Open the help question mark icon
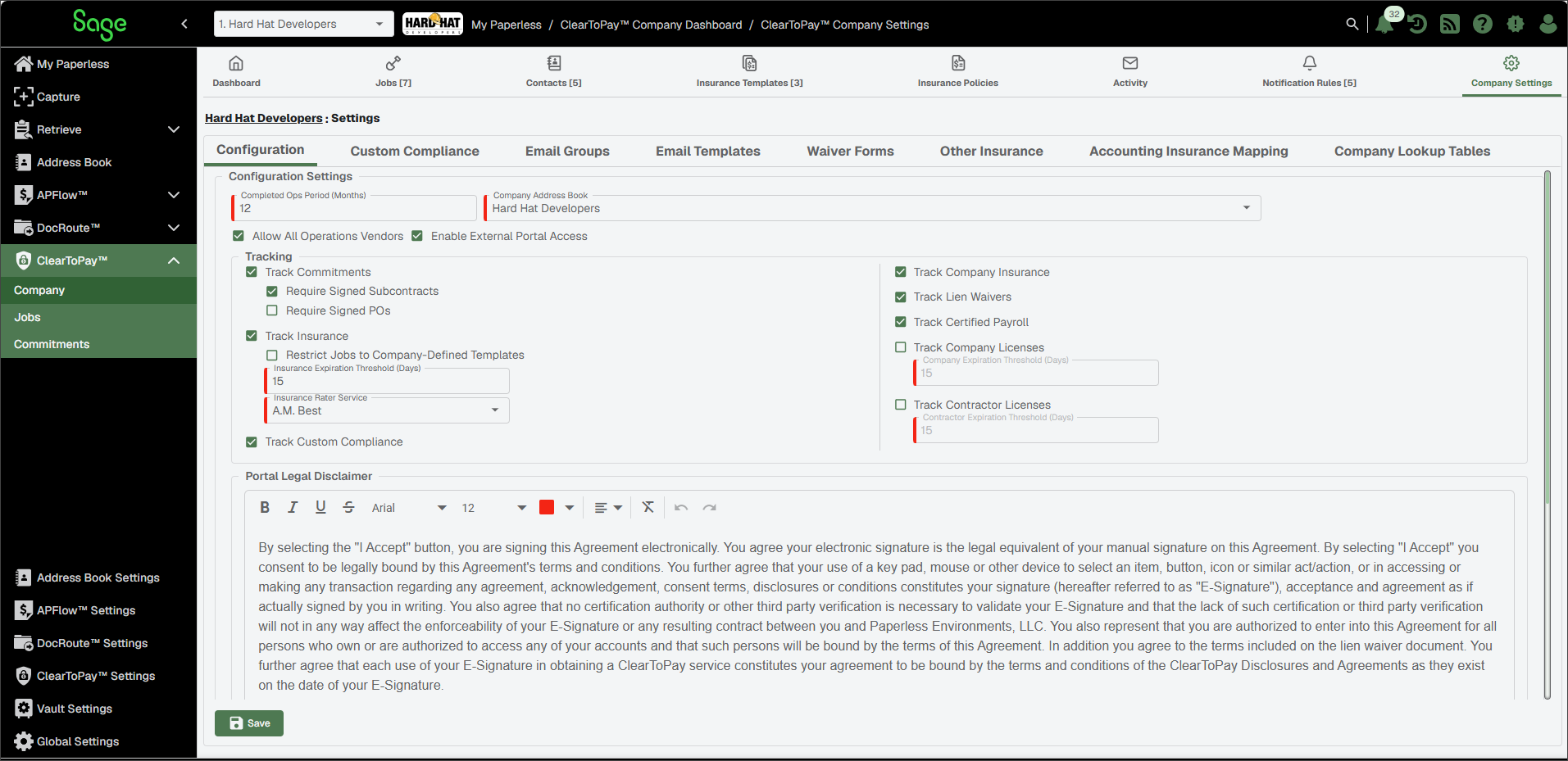The height and width of the screenshot is (761, 1568). [x=1482, y=25]
